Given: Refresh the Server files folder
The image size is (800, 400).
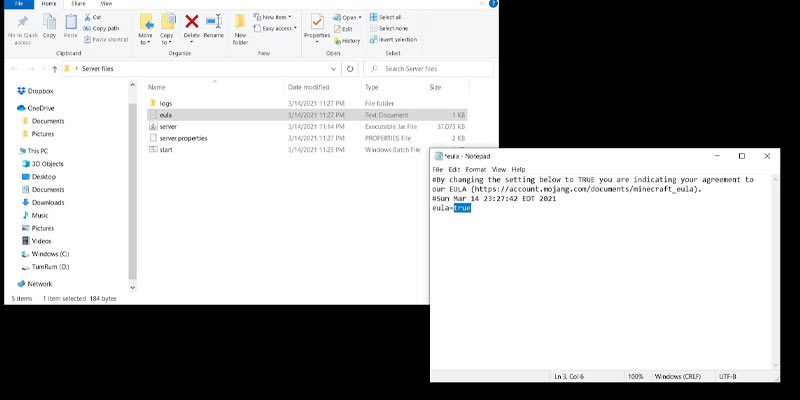Looking at the screenshot, I should (x=349, y=69).
